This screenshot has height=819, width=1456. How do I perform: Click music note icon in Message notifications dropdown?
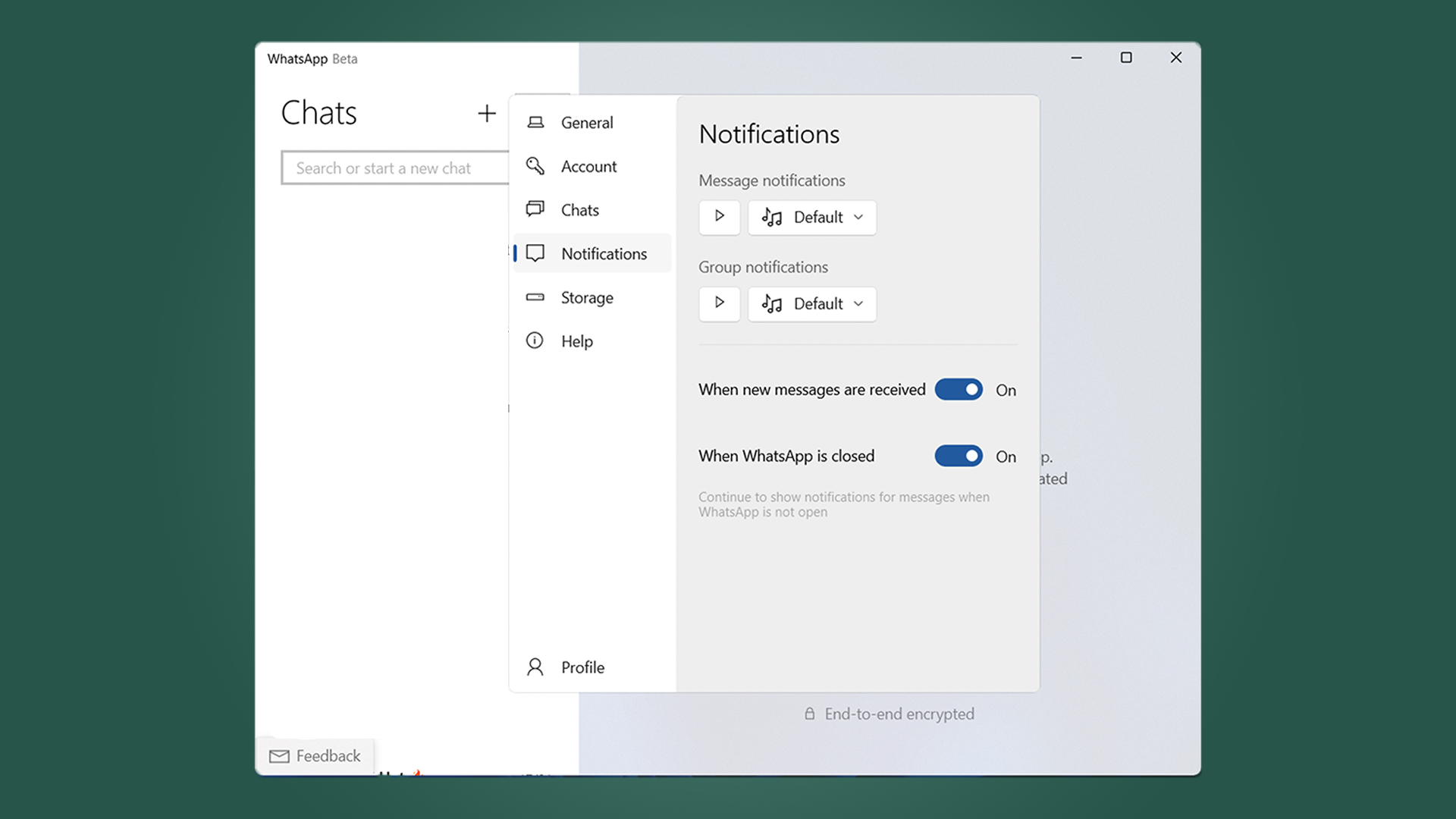click(x=772, y=218)
